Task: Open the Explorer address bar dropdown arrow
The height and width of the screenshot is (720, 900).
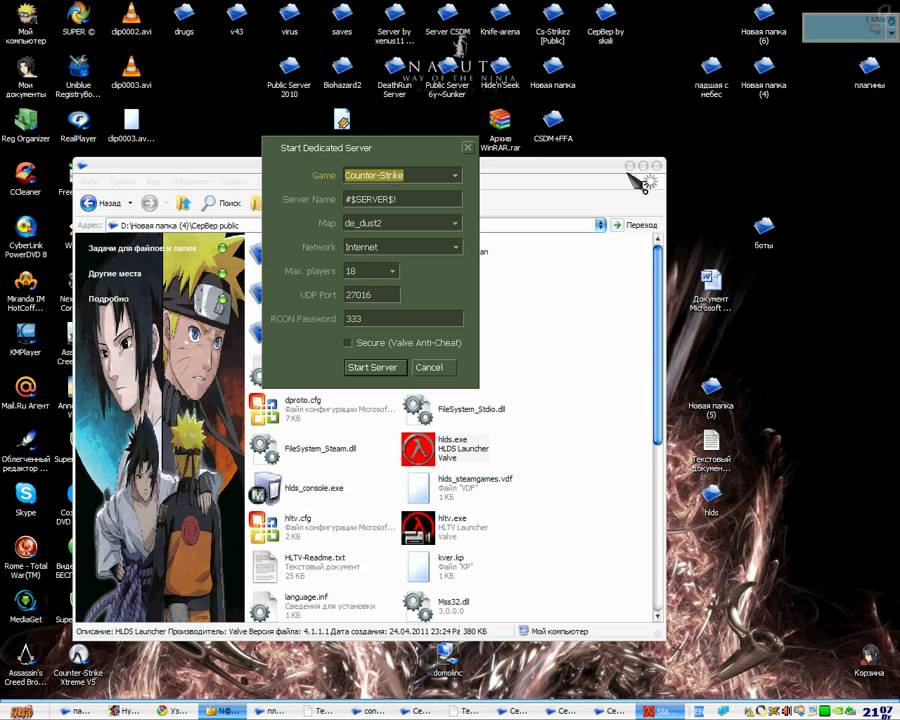Action: click(600, 225)
